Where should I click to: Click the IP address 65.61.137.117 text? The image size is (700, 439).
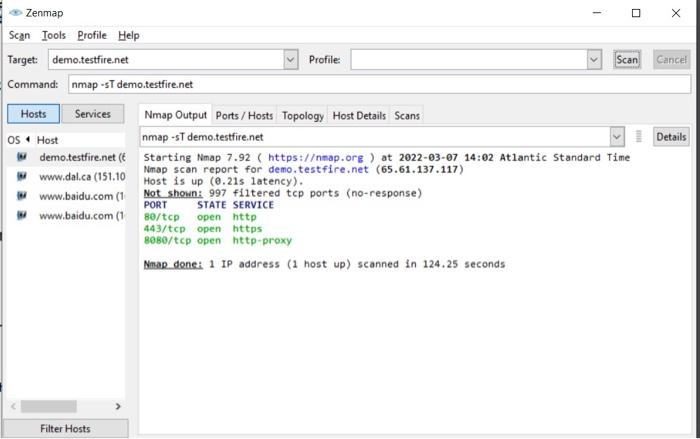pyautogui.click(x=420, y=169)
